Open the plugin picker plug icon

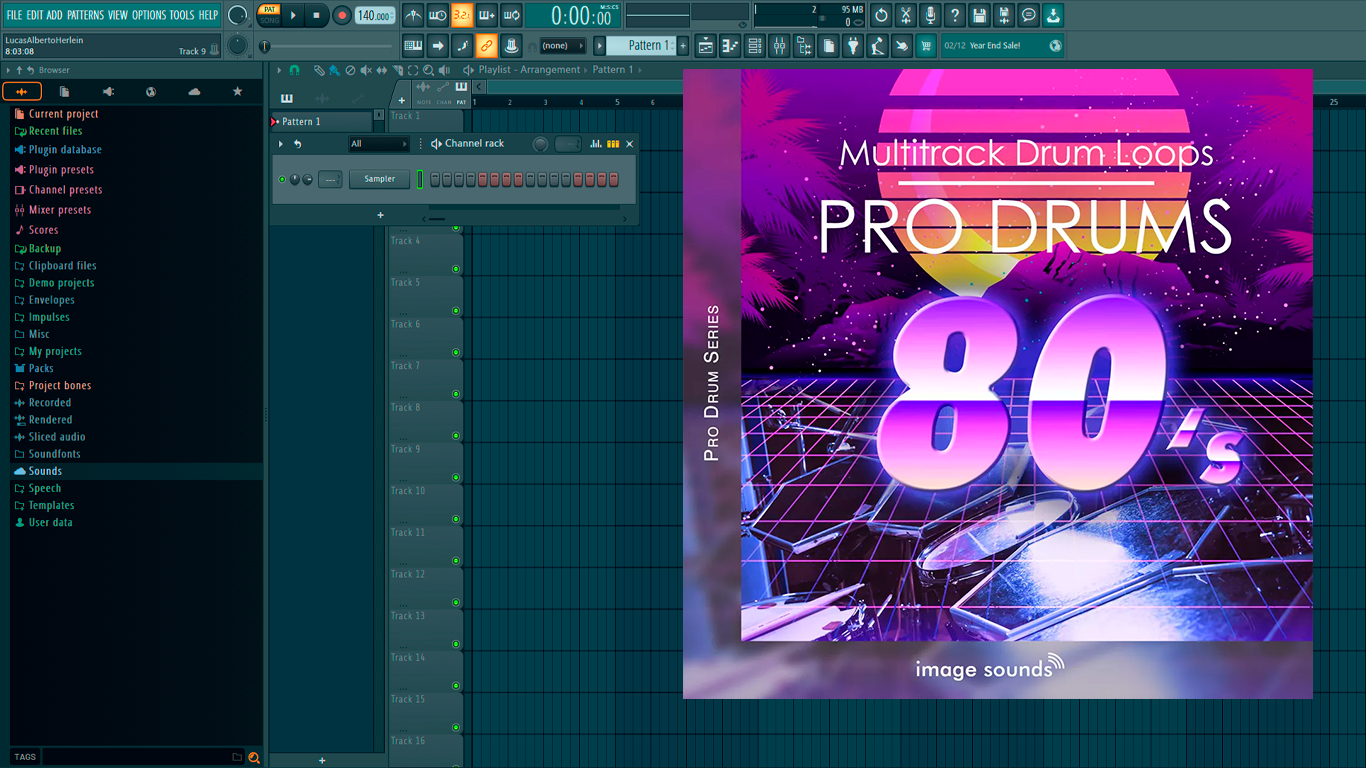point(853,46)
